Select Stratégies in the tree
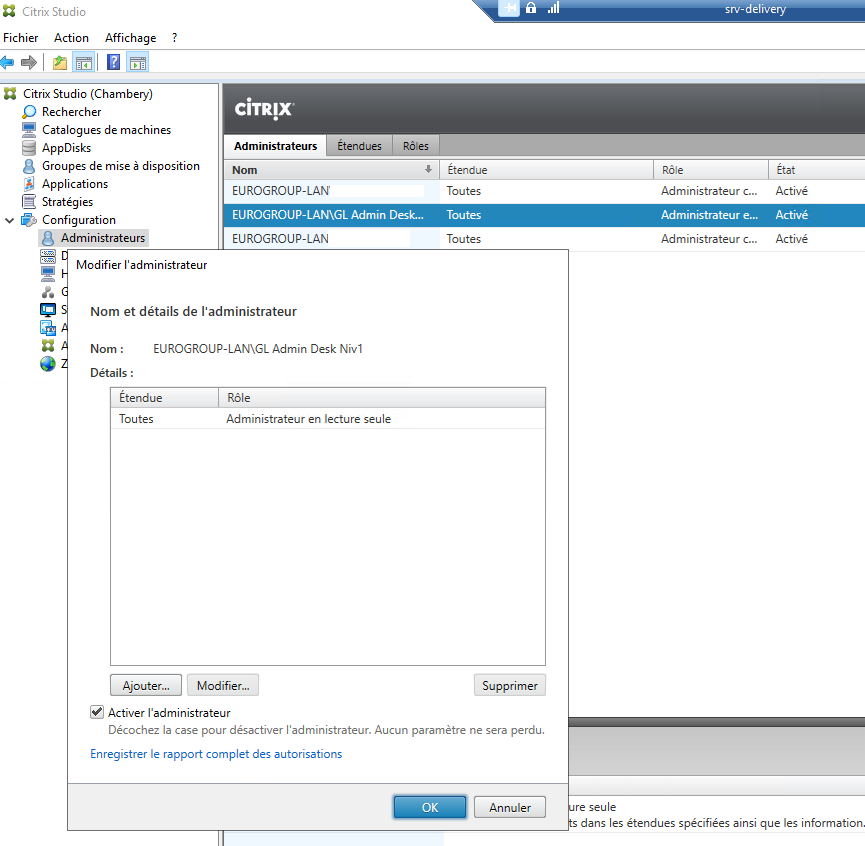Image resolution: width=865 pixels, height=846 pixels. (67, 202)
